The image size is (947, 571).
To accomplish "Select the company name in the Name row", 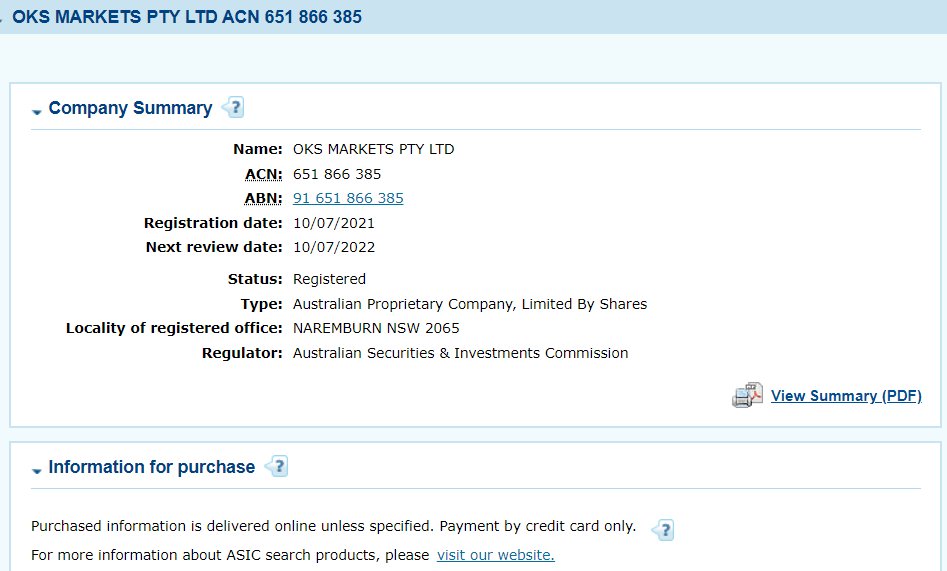I will tap(373, 149).
